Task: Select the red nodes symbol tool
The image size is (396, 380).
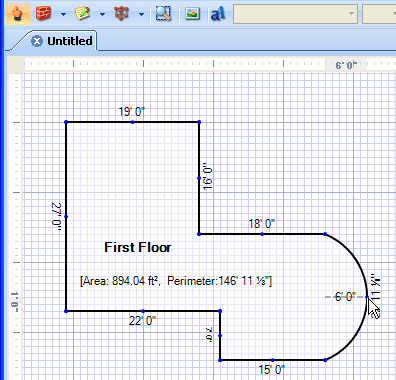Action: [121, 14]
